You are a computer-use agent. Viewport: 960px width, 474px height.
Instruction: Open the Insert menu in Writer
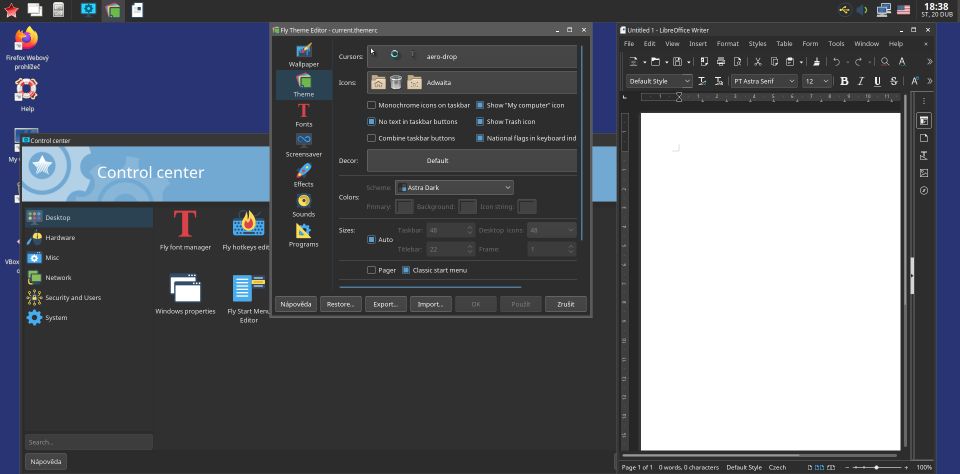pos(698,44)
